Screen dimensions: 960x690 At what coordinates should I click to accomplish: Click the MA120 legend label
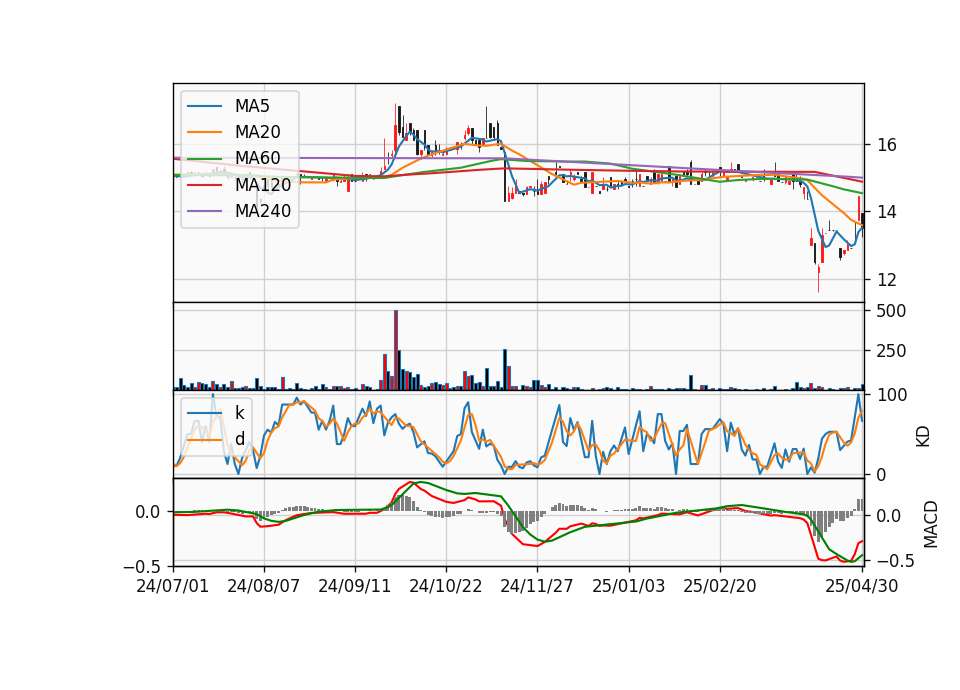click(x=263, y=184)
